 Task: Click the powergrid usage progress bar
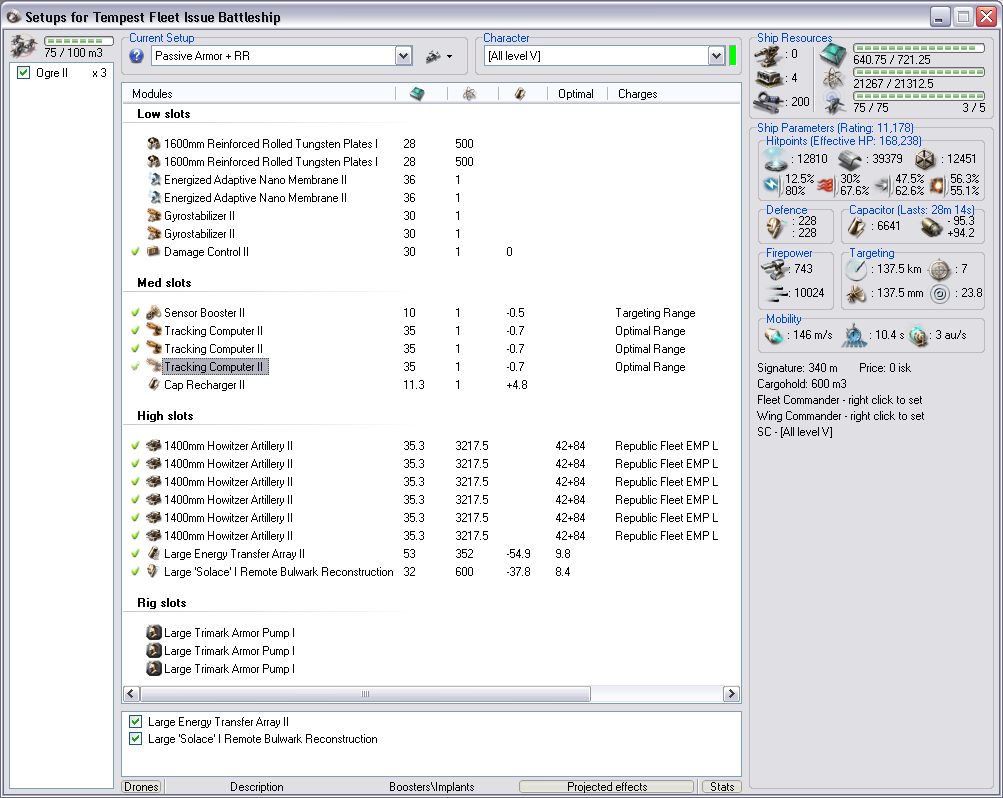coord(919,72)
